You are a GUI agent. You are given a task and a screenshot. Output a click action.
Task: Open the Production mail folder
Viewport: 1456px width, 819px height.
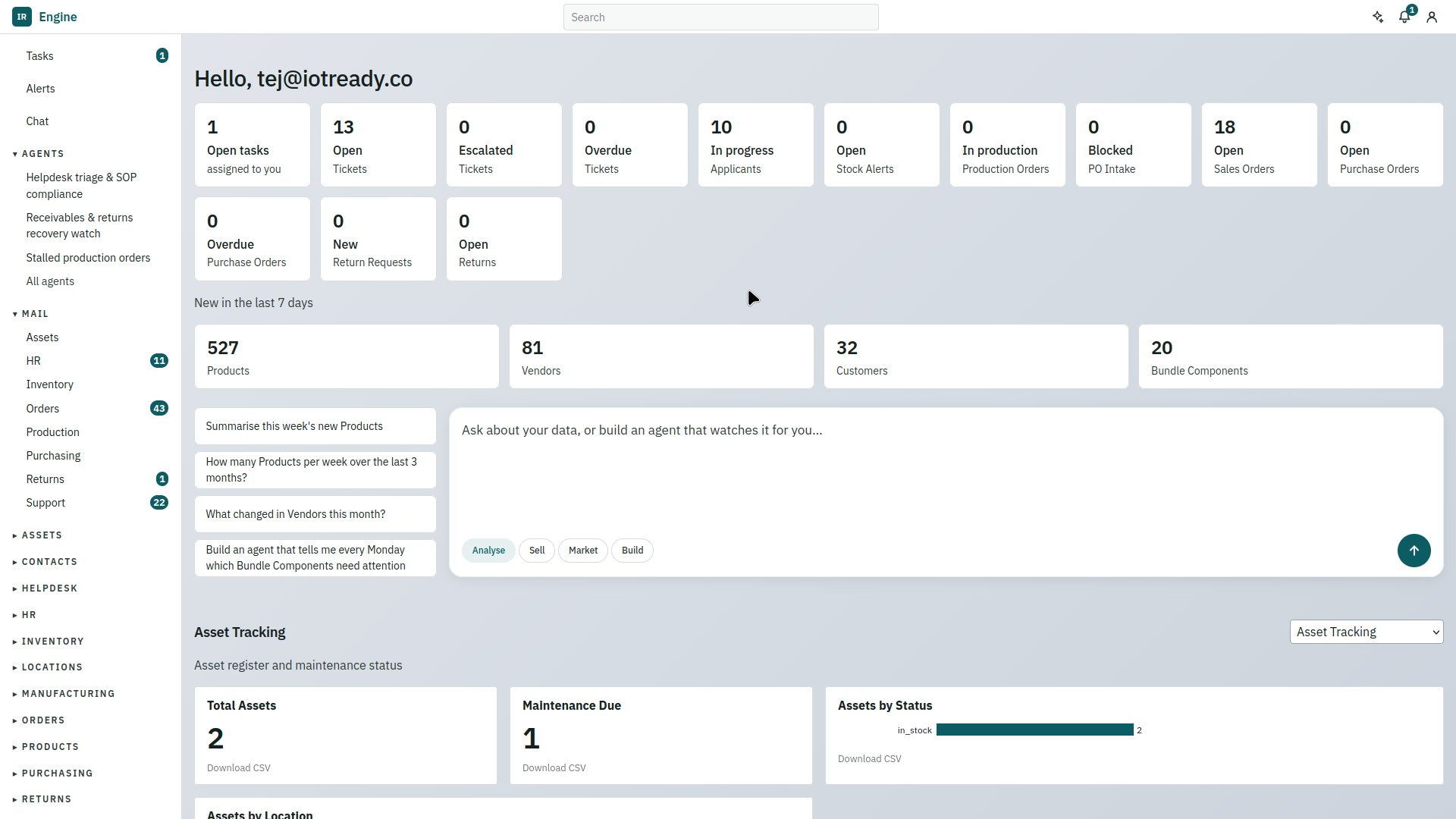pos(52,432)
